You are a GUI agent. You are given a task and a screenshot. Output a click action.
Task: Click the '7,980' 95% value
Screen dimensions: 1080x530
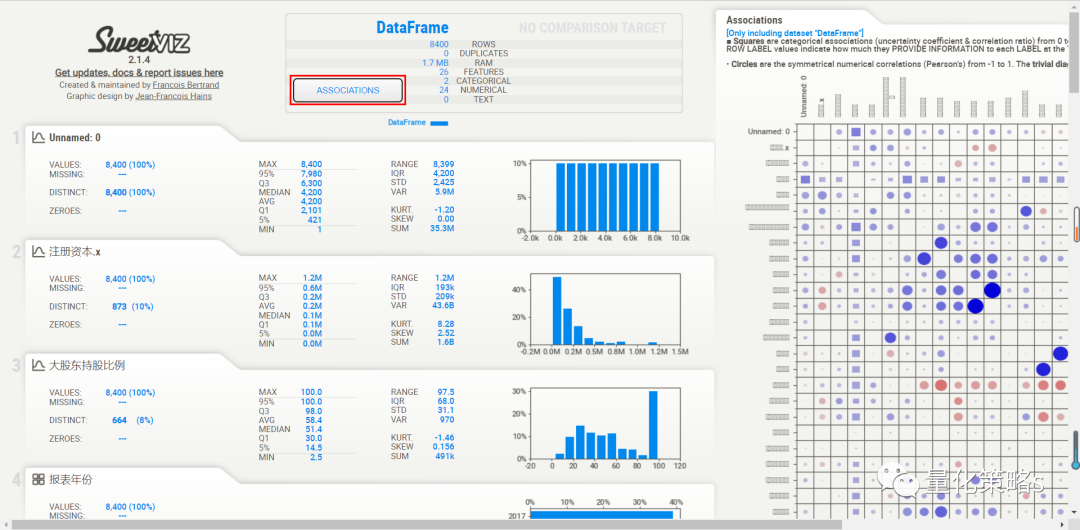coord(311,174)
